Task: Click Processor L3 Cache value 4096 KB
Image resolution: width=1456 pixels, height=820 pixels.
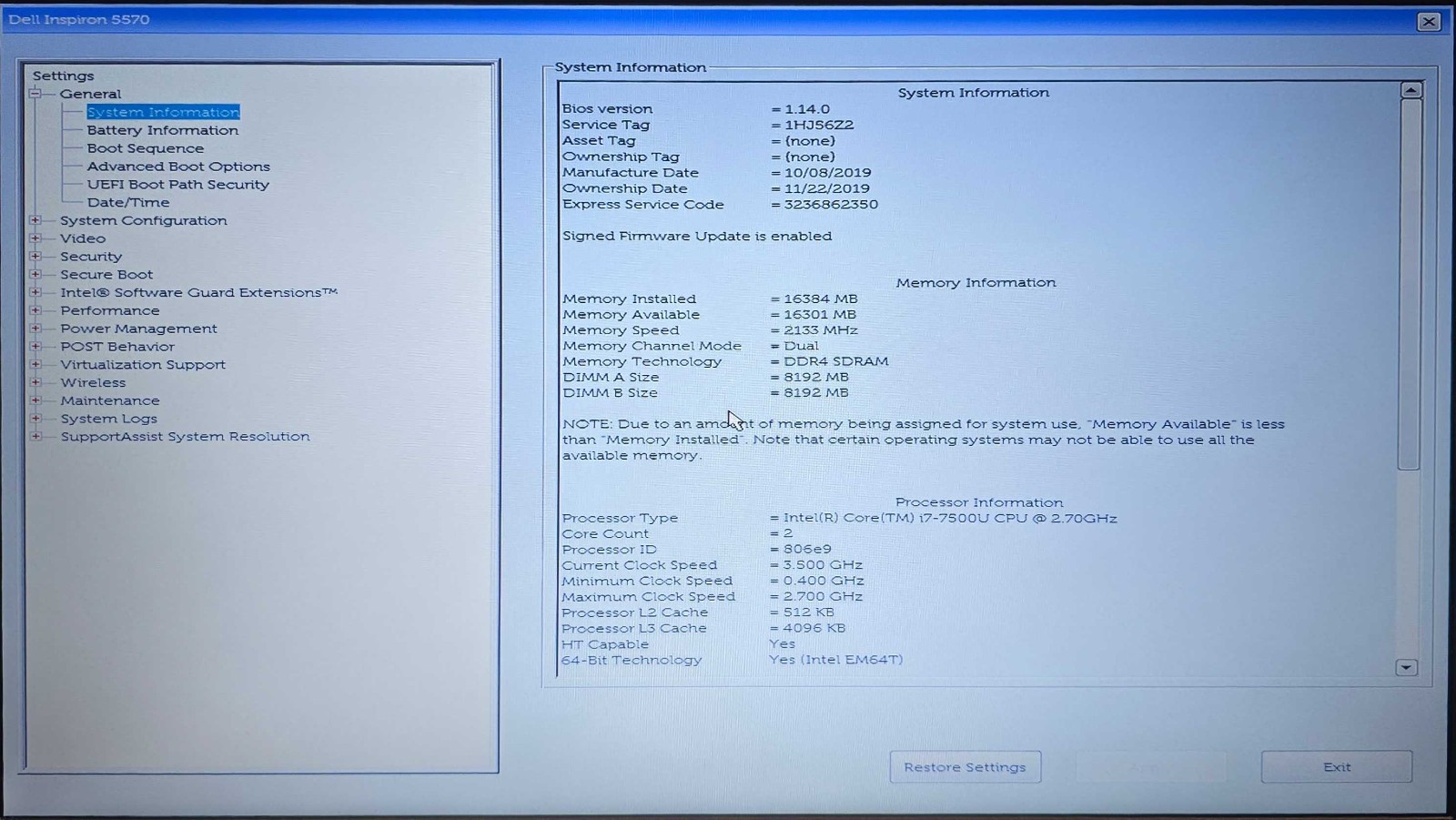Action: (814, 628)
